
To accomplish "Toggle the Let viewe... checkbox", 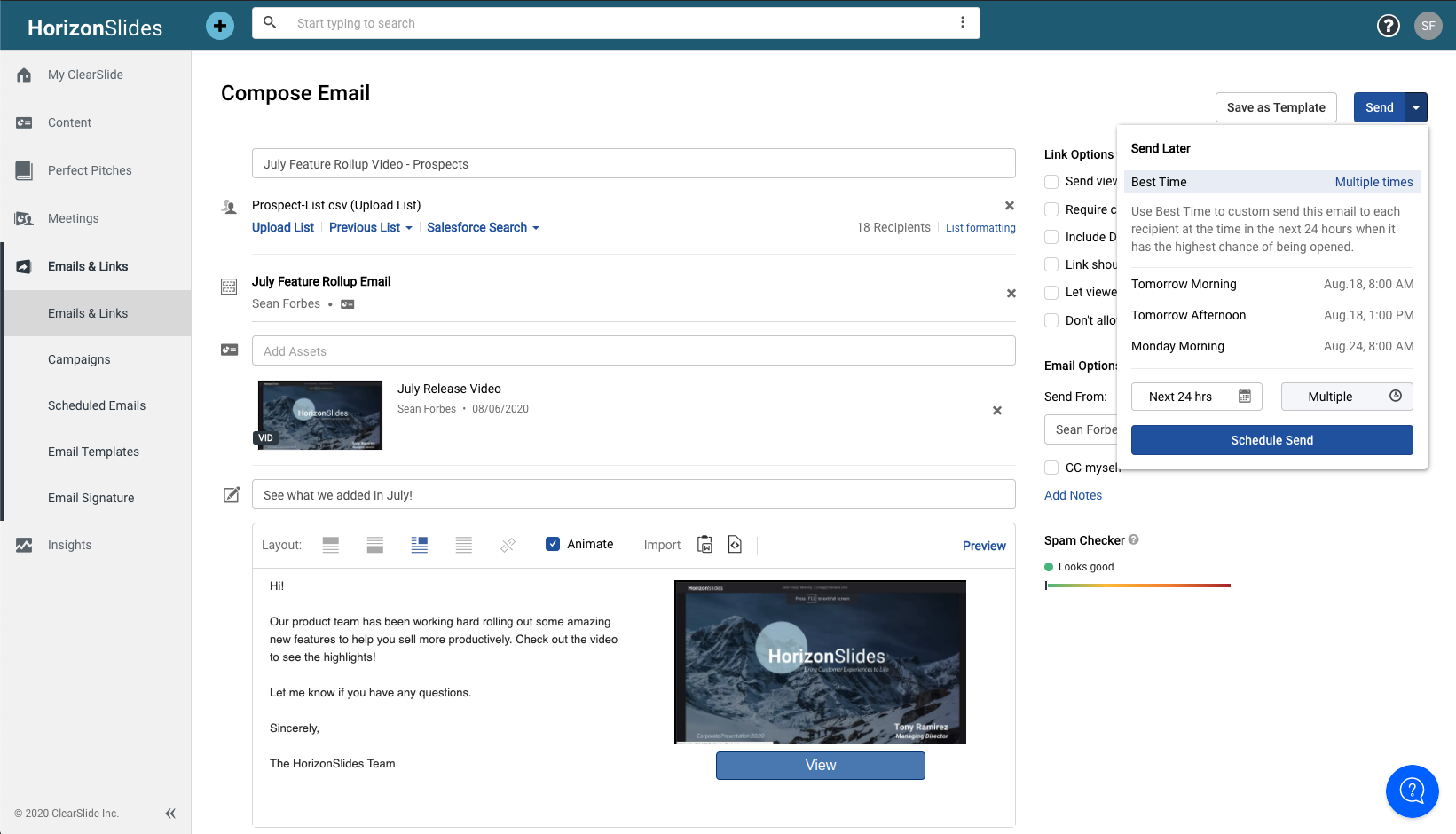I will coord(1051,293).
